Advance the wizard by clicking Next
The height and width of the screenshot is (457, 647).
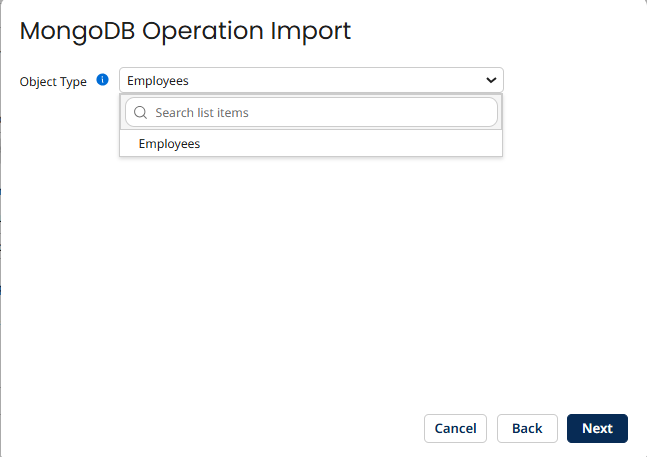(x=597, y=428)
